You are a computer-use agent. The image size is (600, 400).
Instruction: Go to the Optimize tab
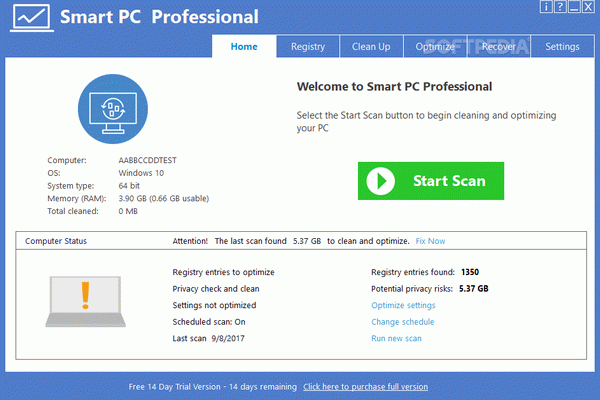point(435,46)
